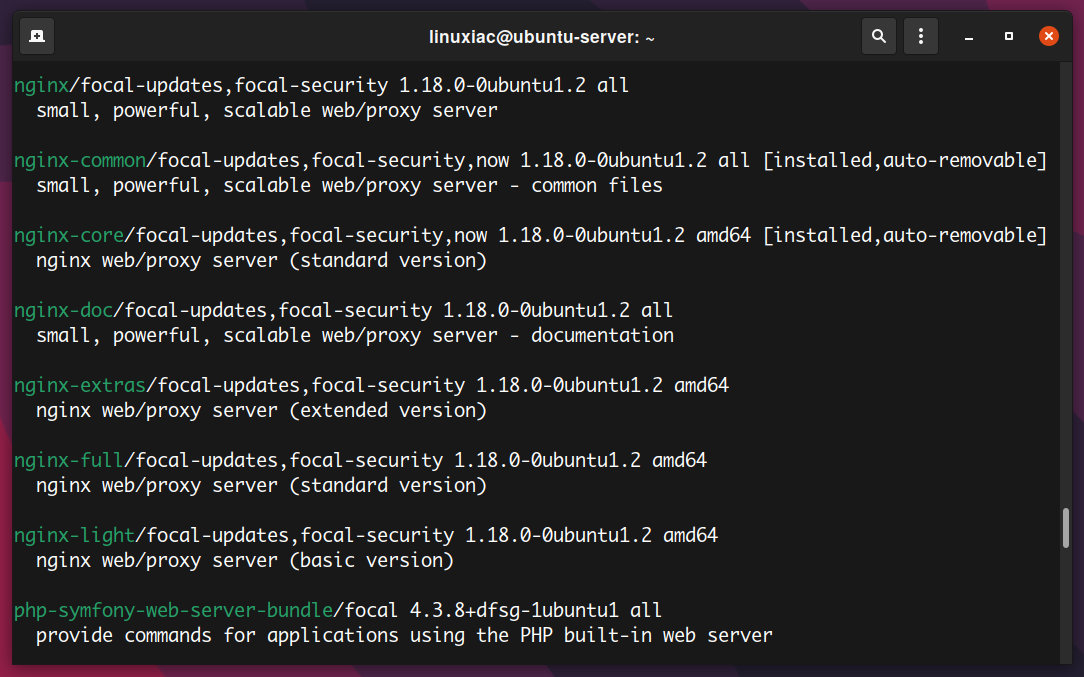Click the nginx-core package name

tap(69, 236)
